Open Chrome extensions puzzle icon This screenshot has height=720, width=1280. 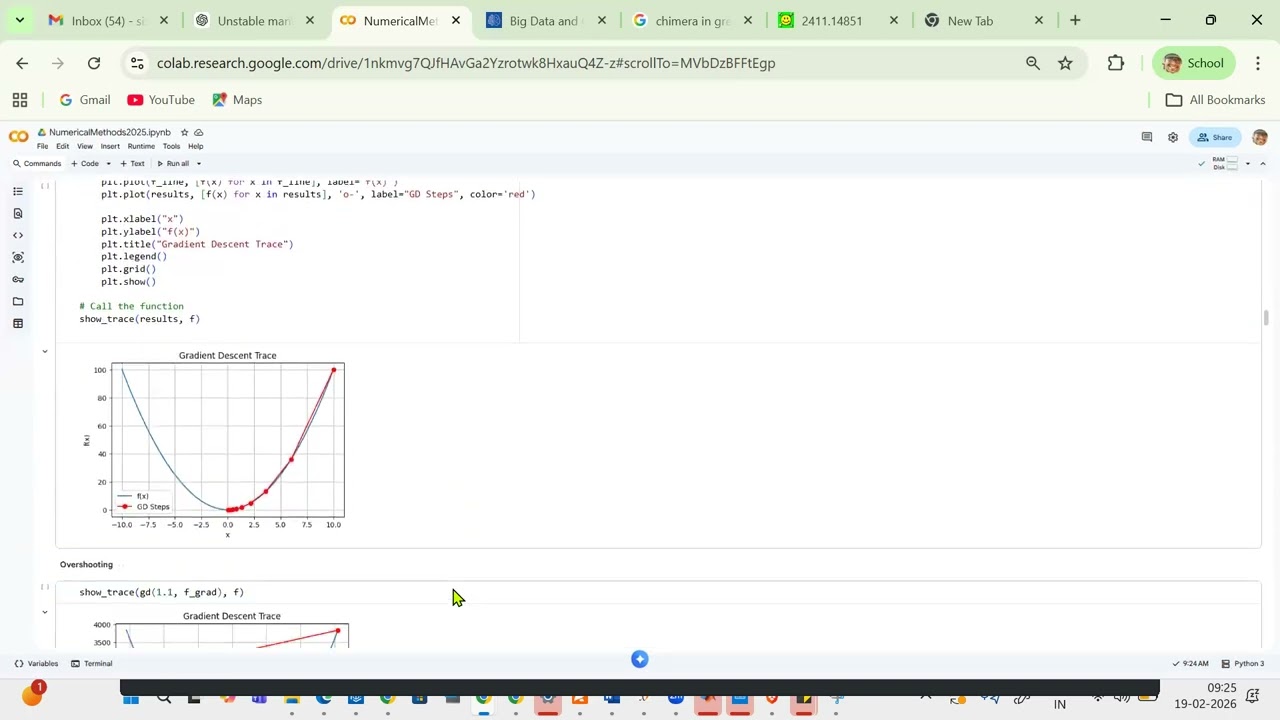(x=1116, y=63)
